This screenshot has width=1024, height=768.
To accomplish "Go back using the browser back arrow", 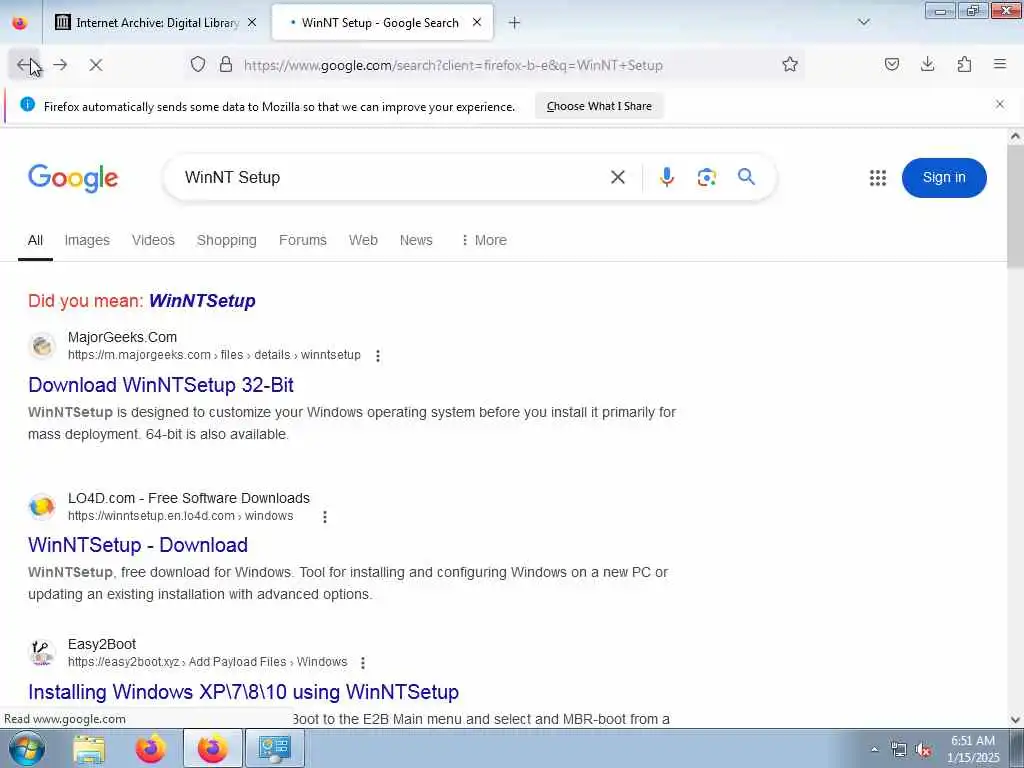I will tap(24, 65).
